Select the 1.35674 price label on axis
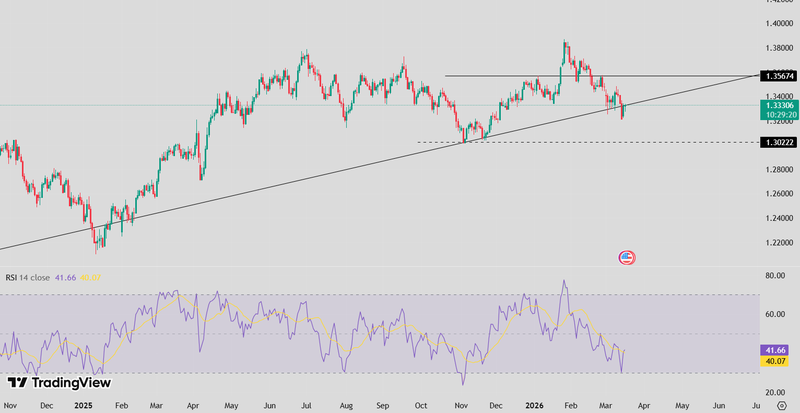This screenshot has height=413, width=800. [777, 76]
